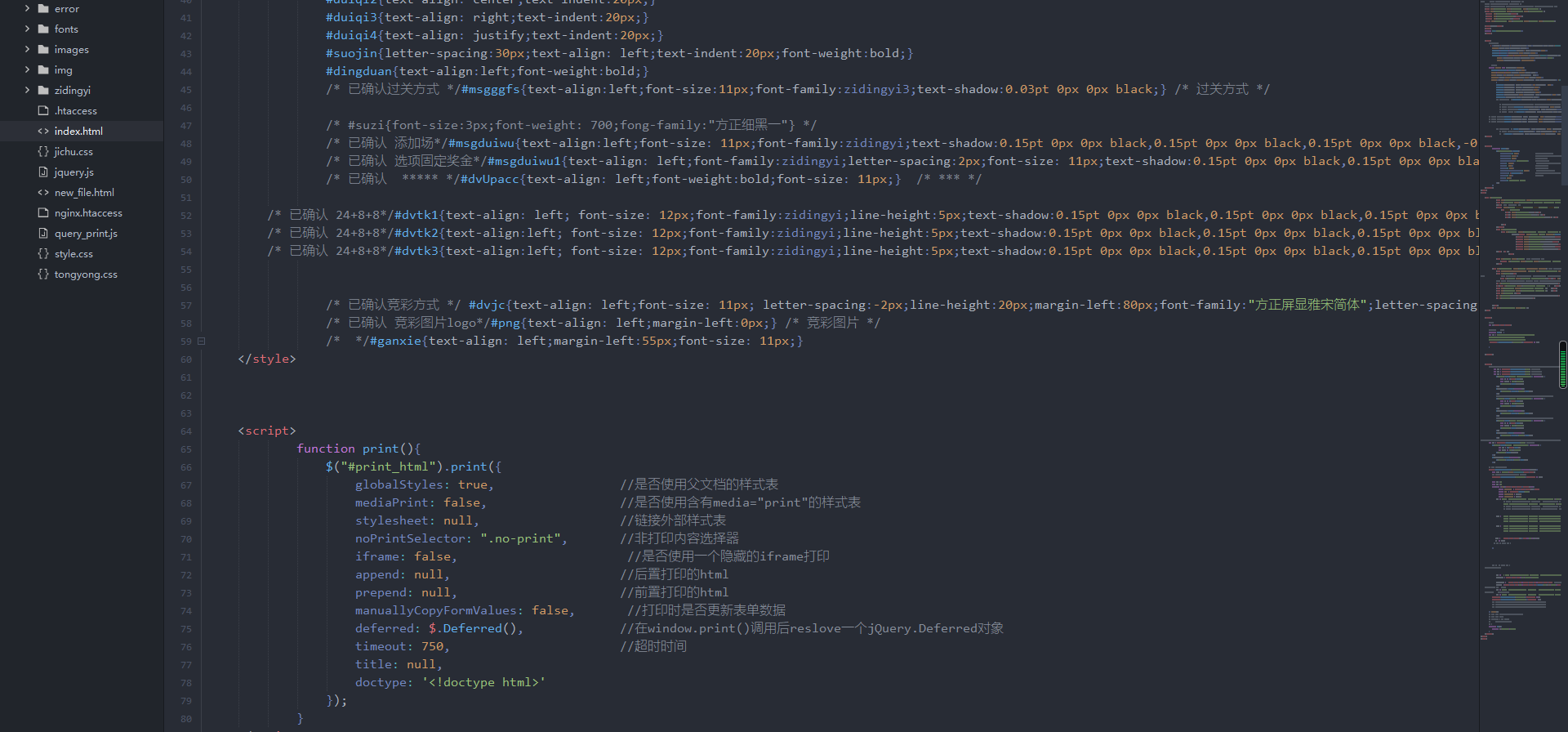Click the doctype option line

click(x=450, y=682)
